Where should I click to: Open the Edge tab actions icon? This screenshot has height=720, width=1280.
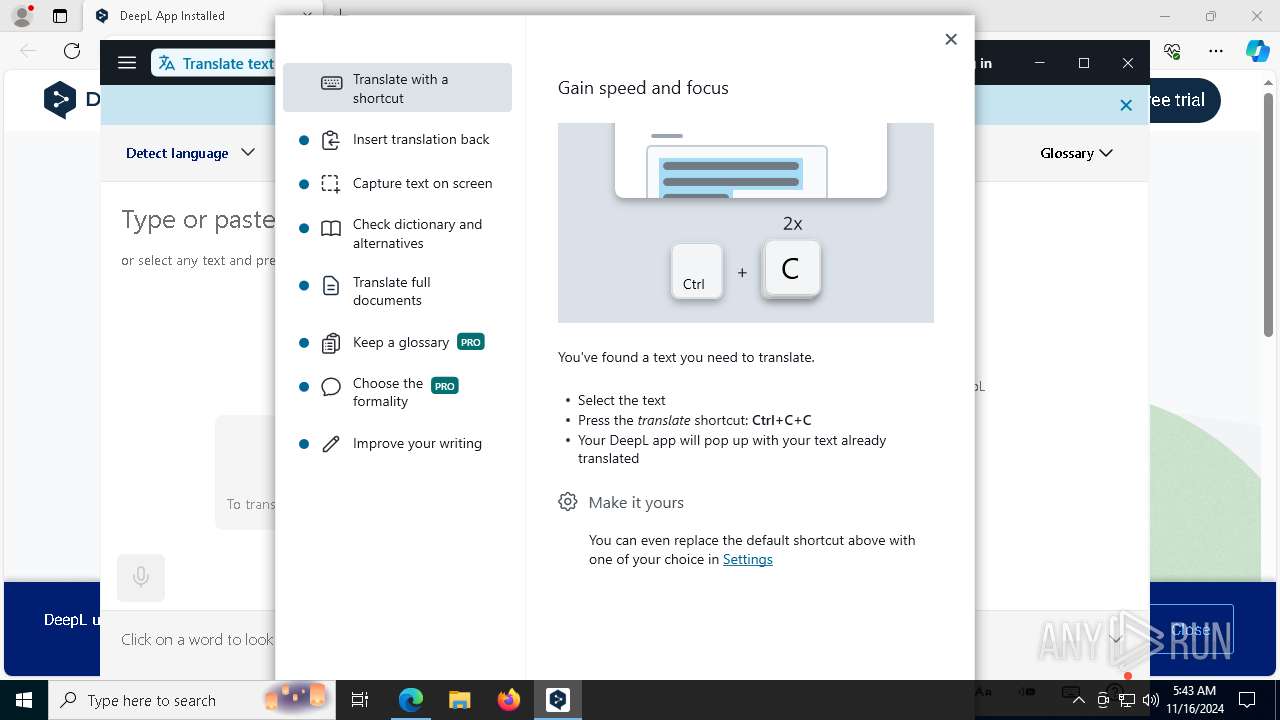coord(60,16)
